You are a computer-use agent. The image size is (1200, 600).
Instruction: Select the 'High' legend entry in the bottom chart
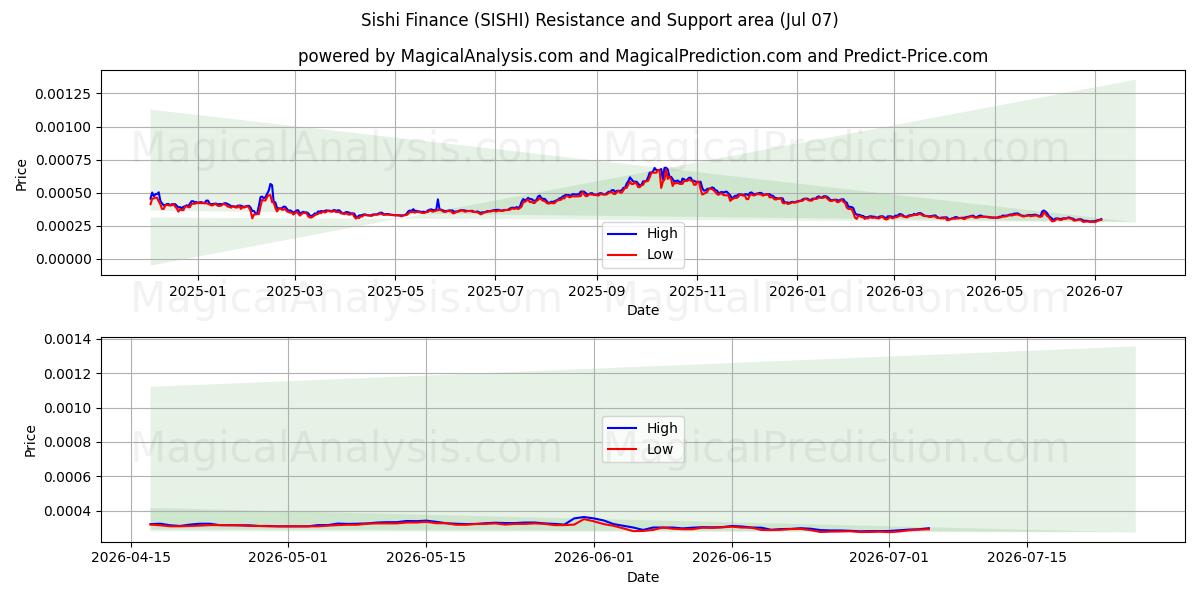point(641,429)
